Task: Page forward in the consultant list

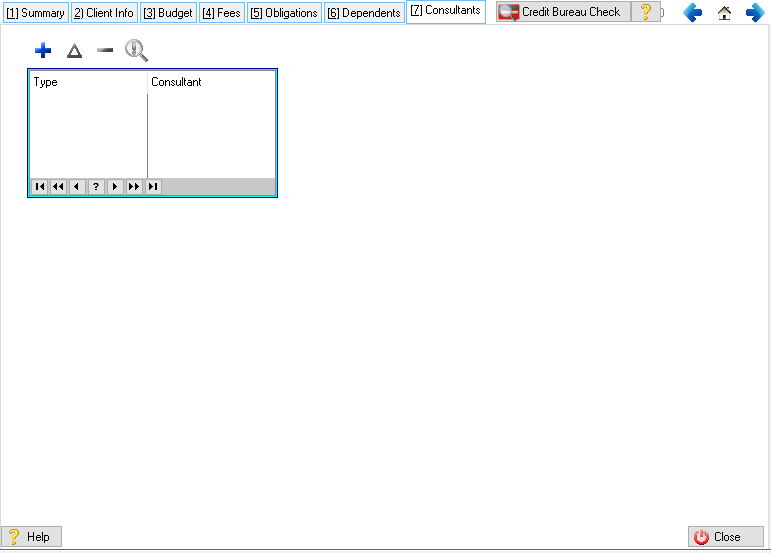Action: tap(134, 187)
